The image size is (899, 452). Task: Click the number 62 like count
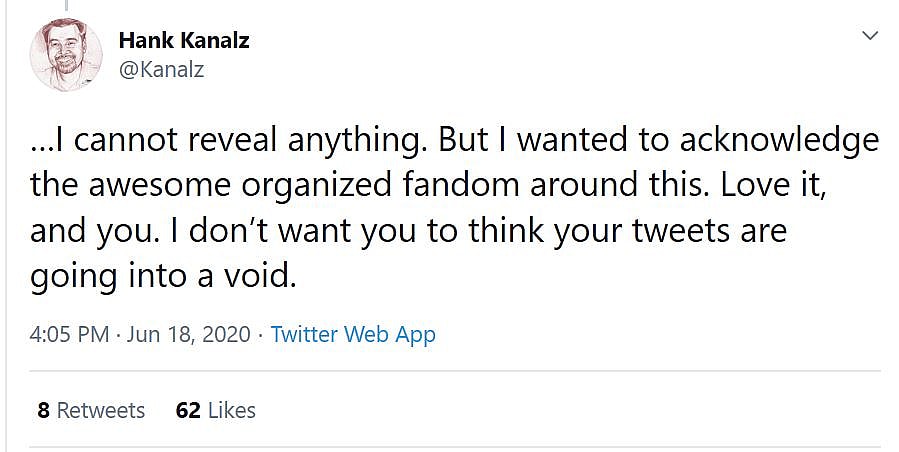click(x=187, y=410)
